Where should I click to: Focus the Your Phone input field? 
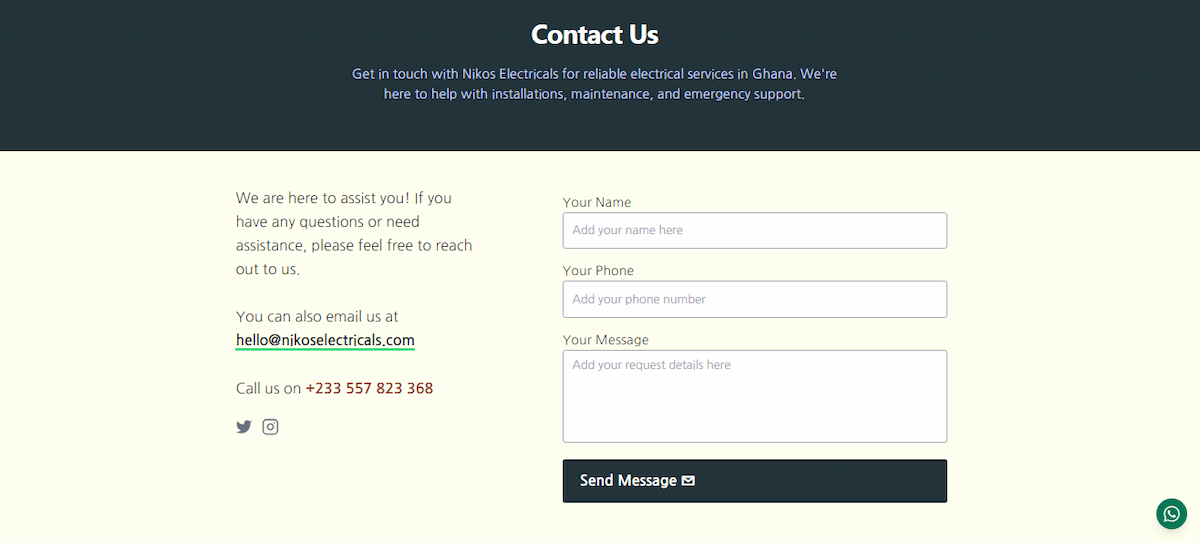pos(755,299)
